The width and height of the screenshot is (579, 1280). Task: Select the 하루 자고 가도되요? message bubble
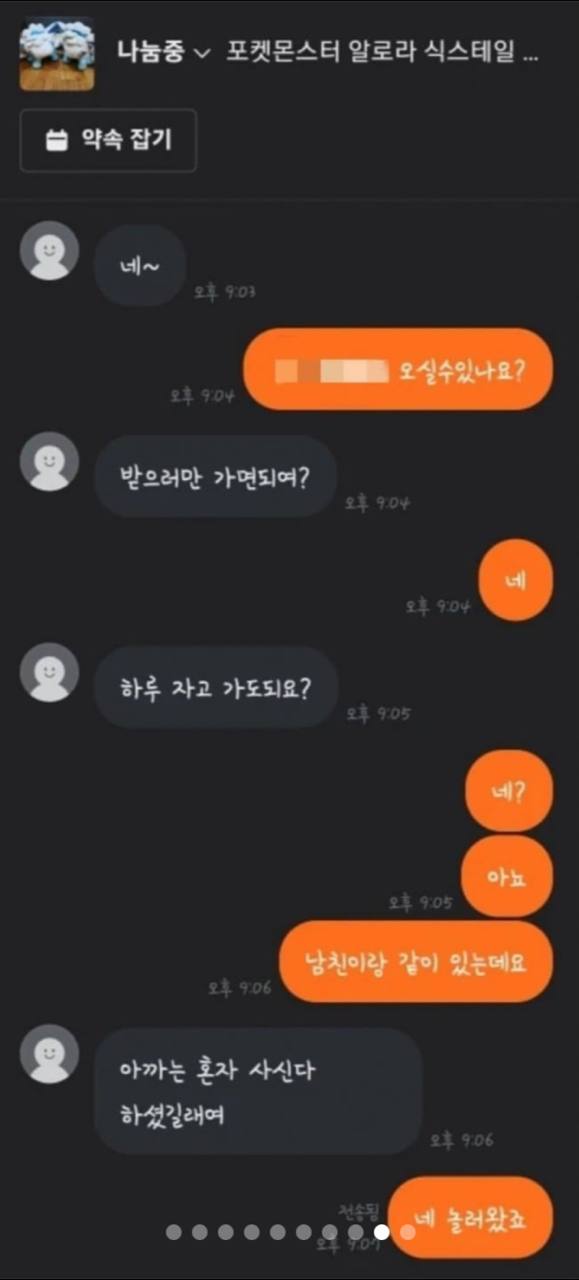216,686
